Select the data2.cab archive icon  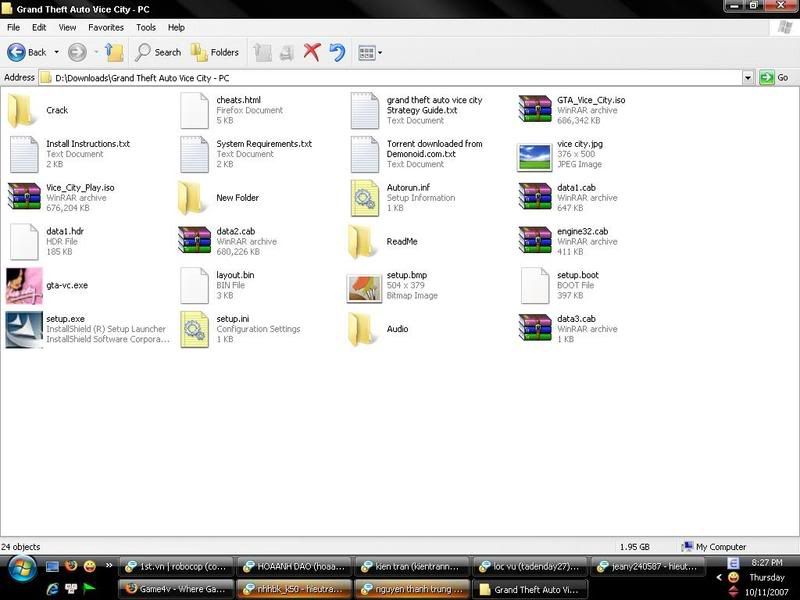click(194, 241)
